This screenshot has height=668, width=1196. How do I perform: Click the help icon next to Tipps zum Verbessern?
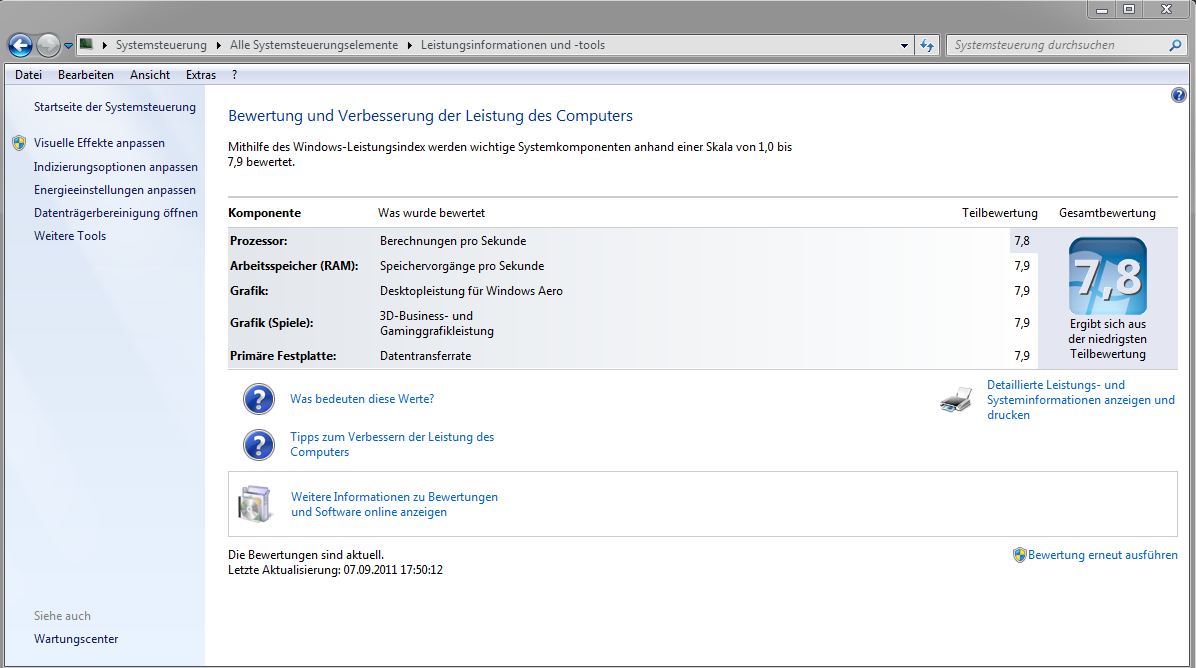[259, 445]
